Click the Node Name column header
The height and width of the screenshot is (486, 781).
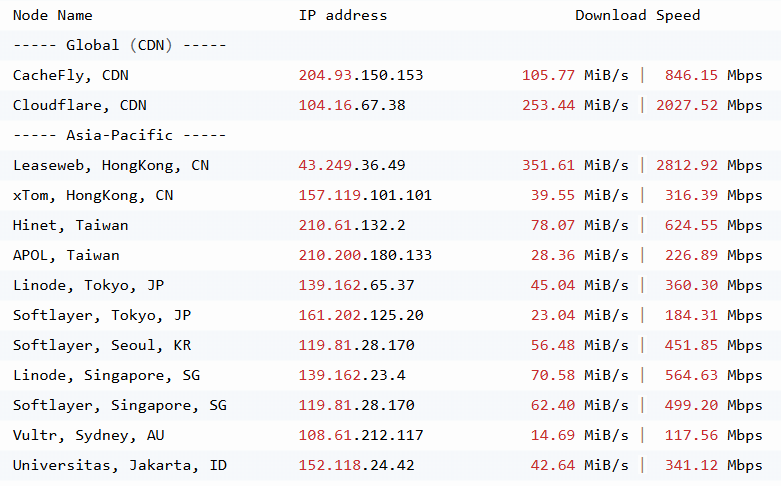click(52, 15)
